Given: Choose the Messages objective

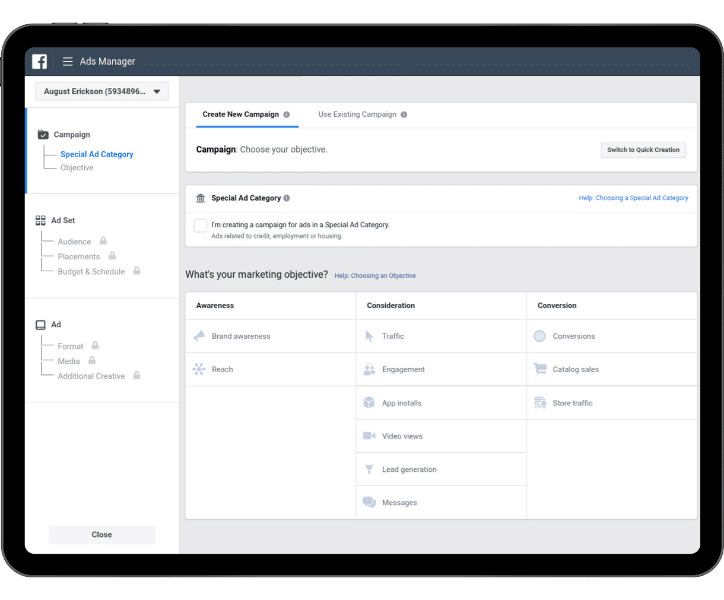Looking at the screenshot, I should coord(441,503).
